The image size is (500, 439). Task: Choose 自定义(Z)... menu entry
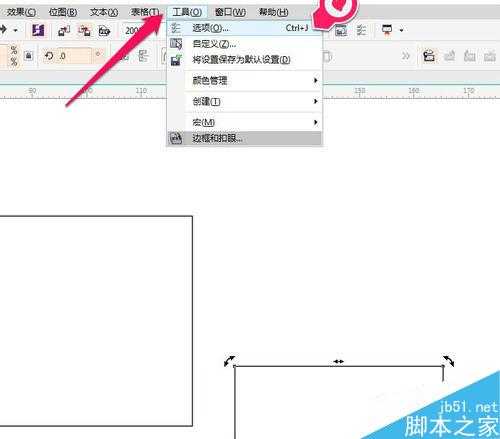point(244,44)
